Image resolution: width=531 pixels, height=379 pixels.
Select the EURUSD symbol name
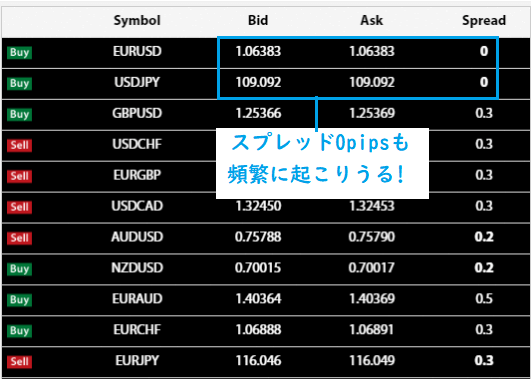(137, 51)
